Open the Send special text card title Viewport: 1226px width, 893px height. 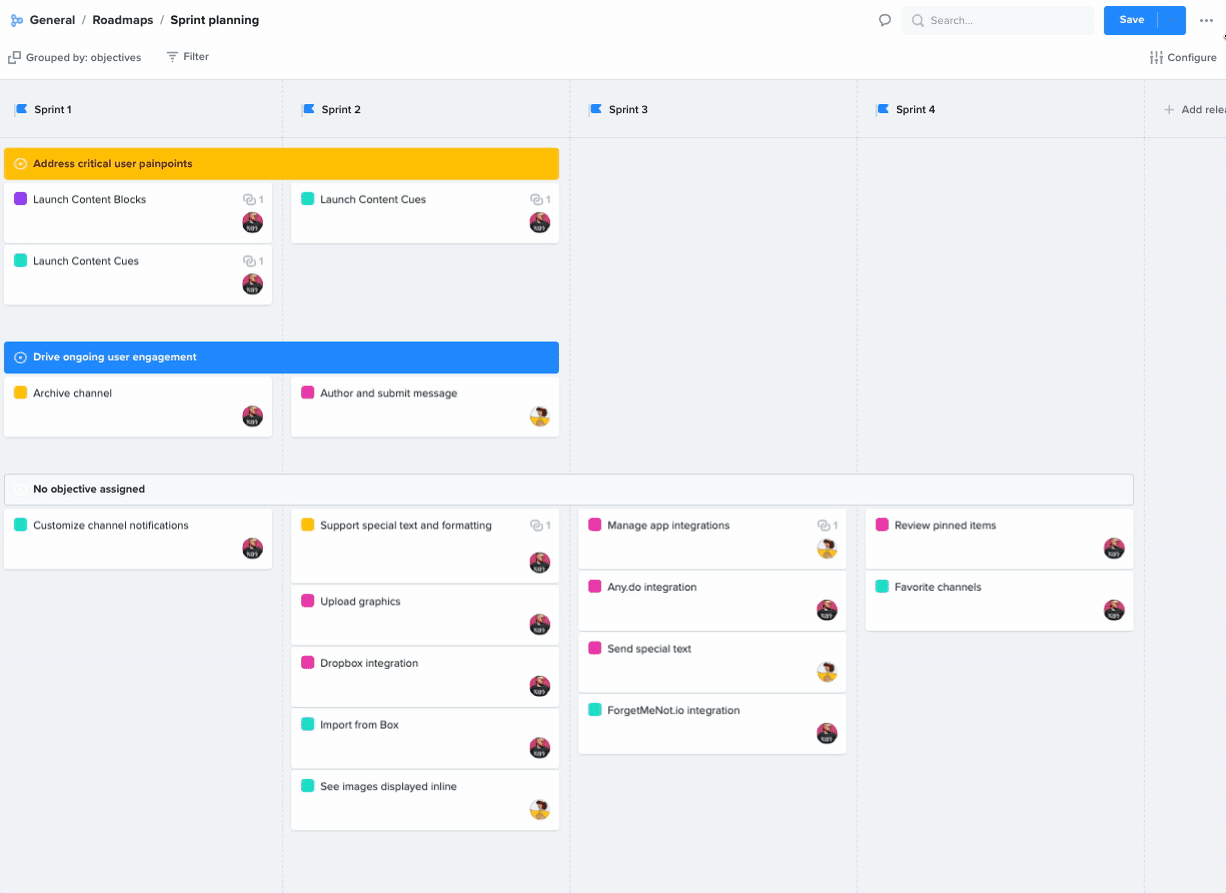[649, 649]
